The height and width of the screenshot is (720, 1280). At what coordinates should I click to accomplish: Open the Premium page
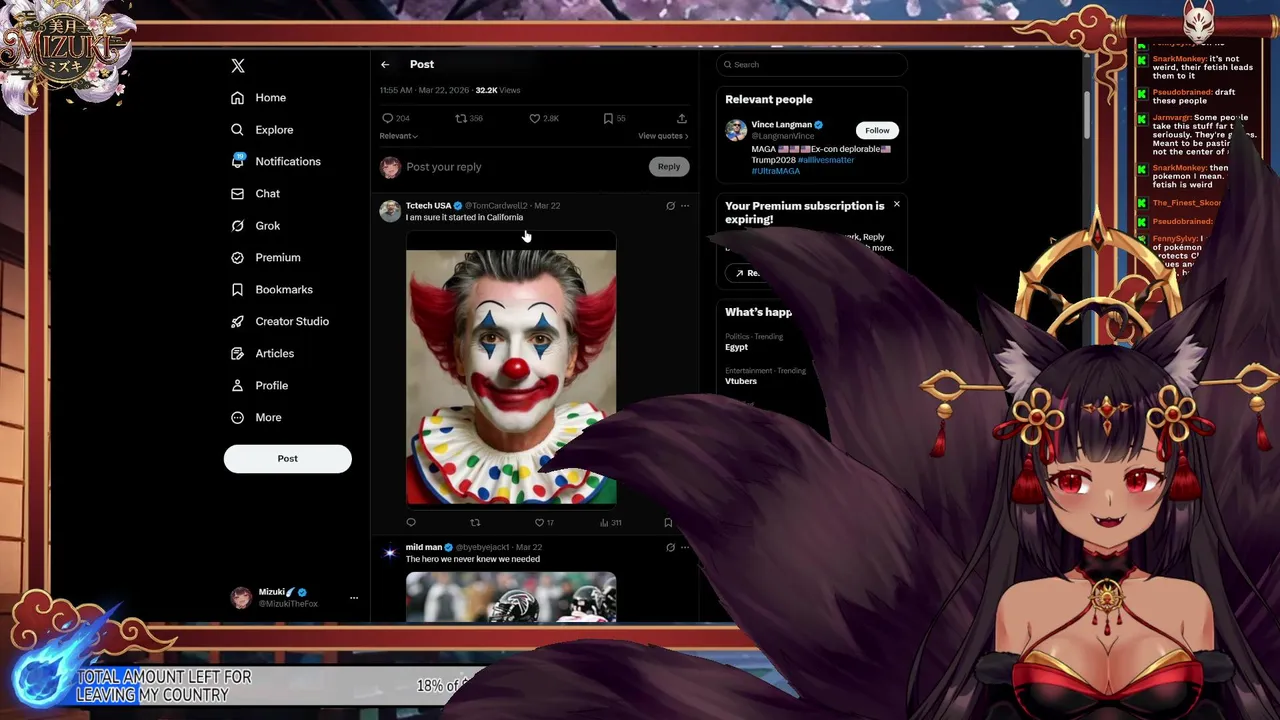coord(265,258)
